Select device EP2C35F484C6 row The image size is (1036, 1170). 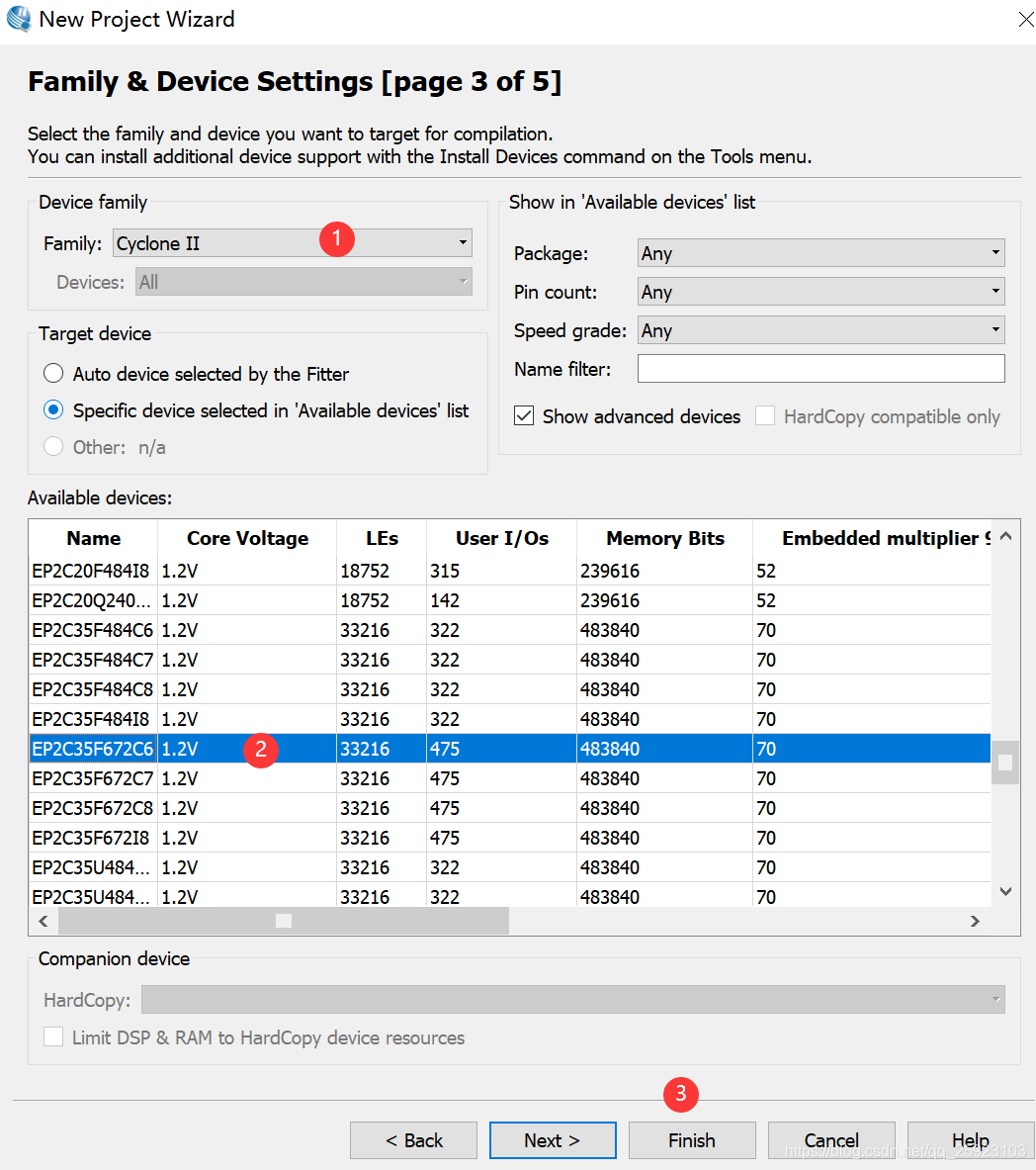coord(510,630)
